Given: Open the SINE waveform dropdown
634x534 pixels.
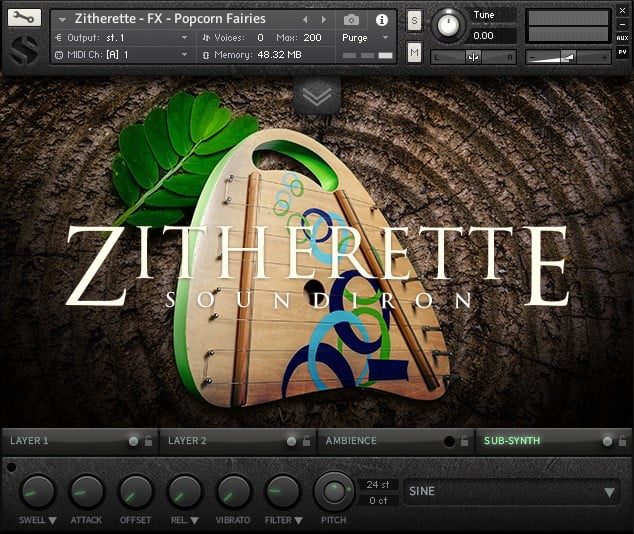Looking at the screenshot, I should (x=511, y=492).
